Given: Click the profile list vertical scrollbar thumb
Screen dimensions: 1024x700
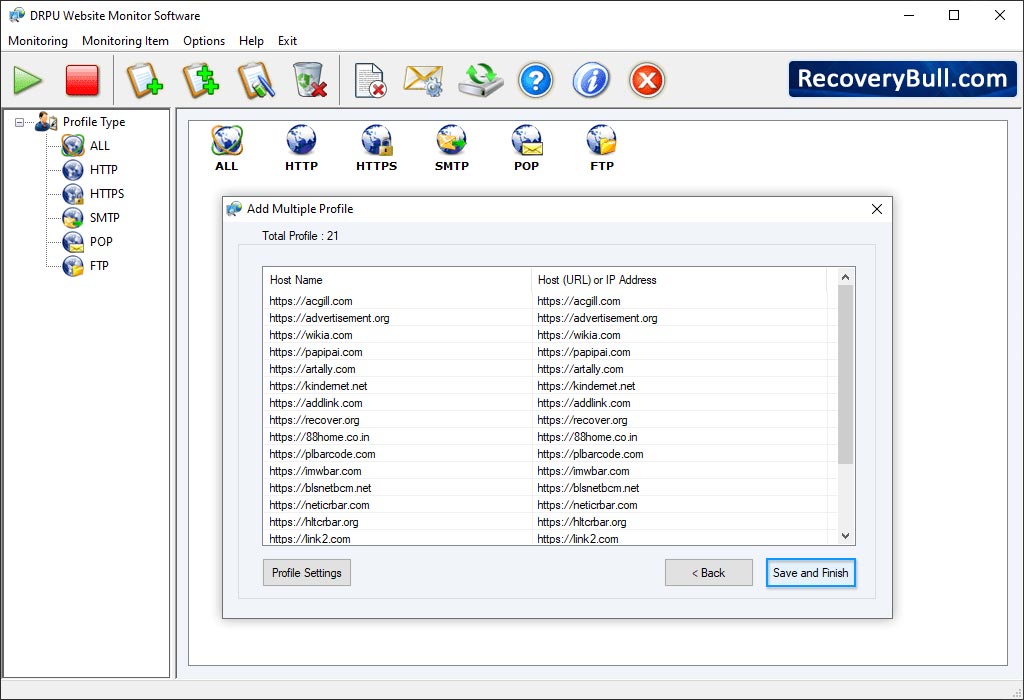Looking at the screenshot, I should point(845,374).
